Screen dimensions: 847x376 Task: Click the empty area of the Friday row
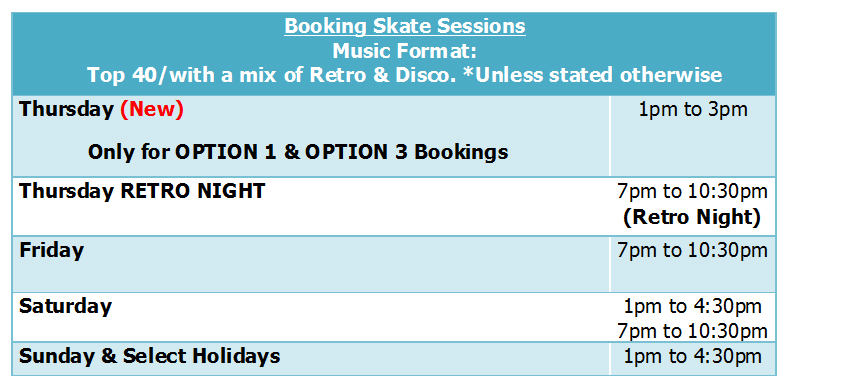pos(346,265)
